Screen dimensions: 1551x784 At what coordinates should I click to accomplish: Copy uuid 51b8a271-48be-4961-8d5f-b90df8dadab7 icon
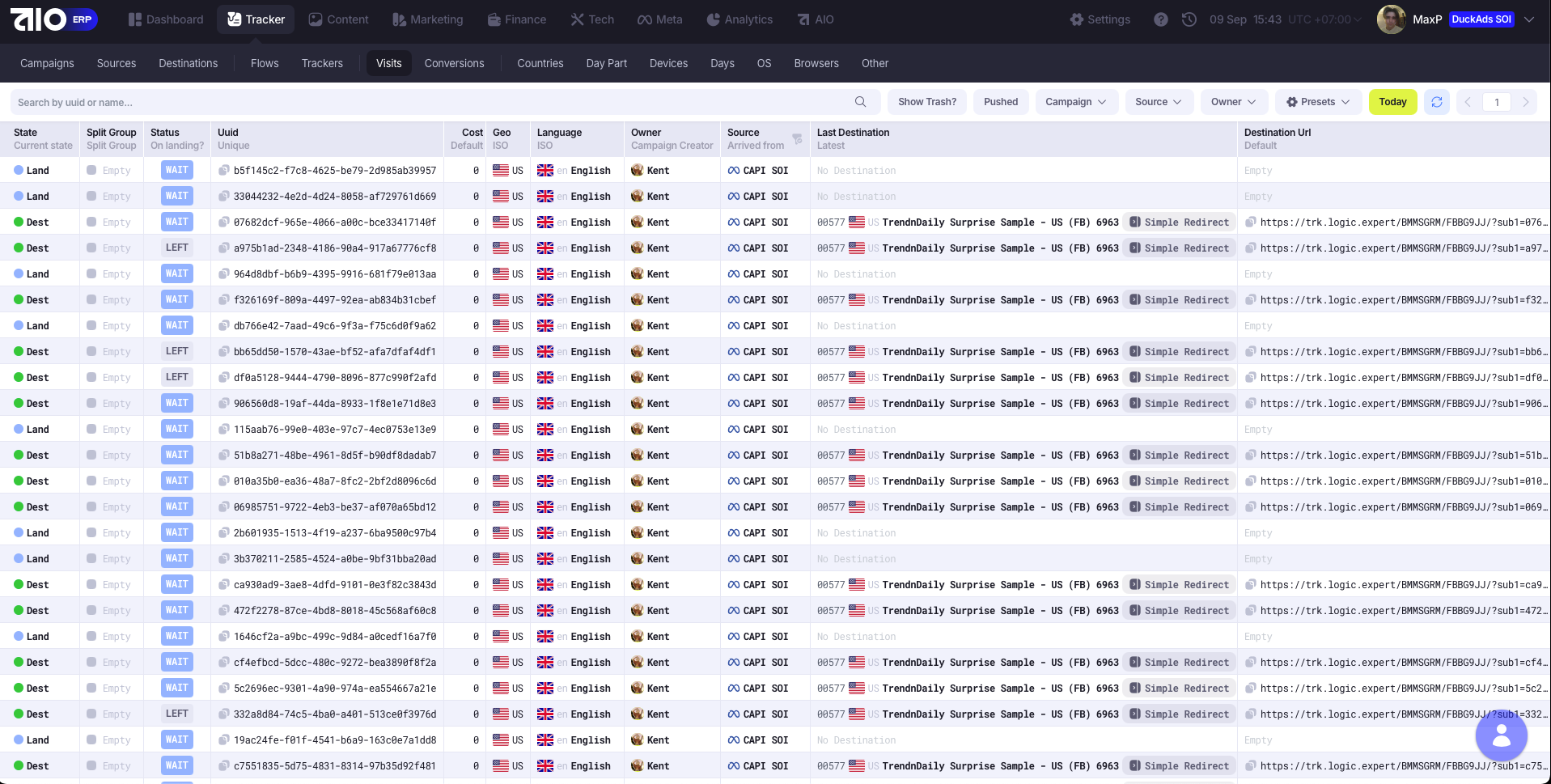[224, 456]
